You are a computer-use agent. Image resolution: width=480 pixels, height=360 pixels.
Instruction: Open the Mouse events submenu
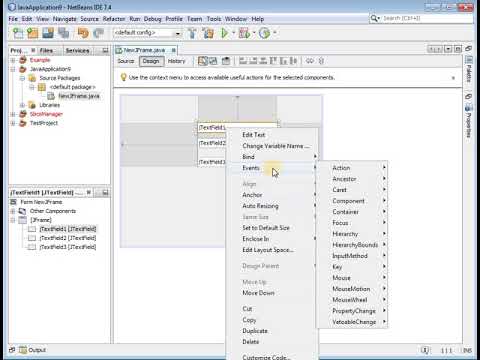[352, 278]
